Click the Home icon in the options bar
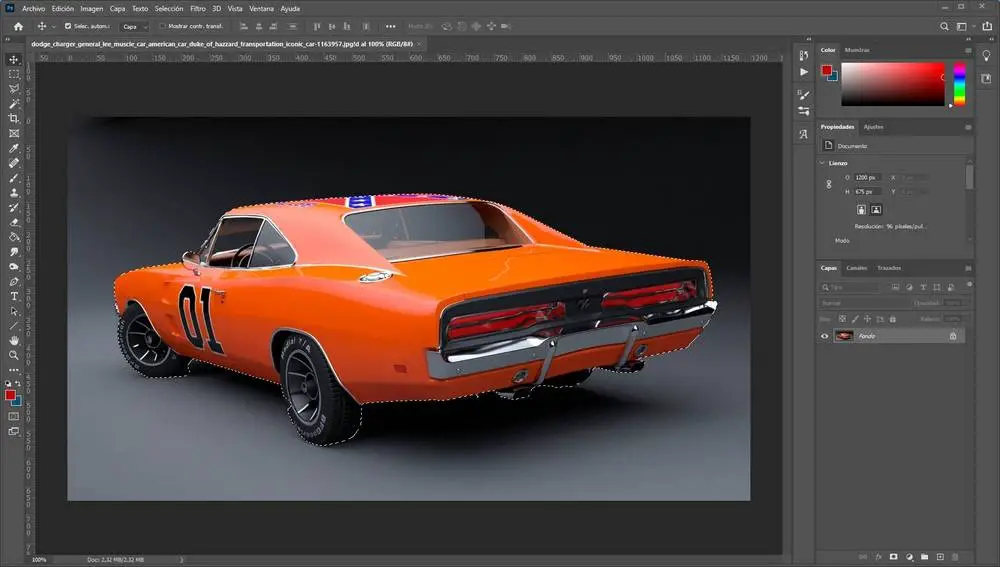1000x567 pixels. 18,26
